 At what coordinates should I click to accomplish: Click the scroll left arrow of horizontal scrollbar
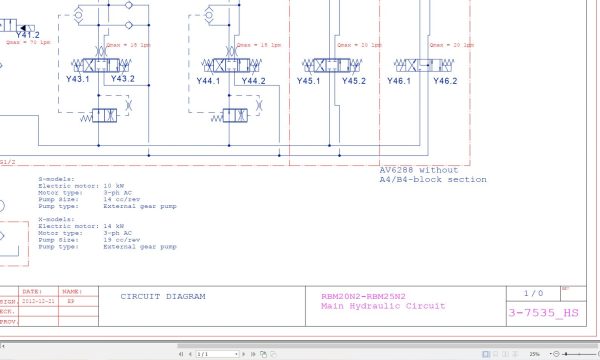click(3, 346)
